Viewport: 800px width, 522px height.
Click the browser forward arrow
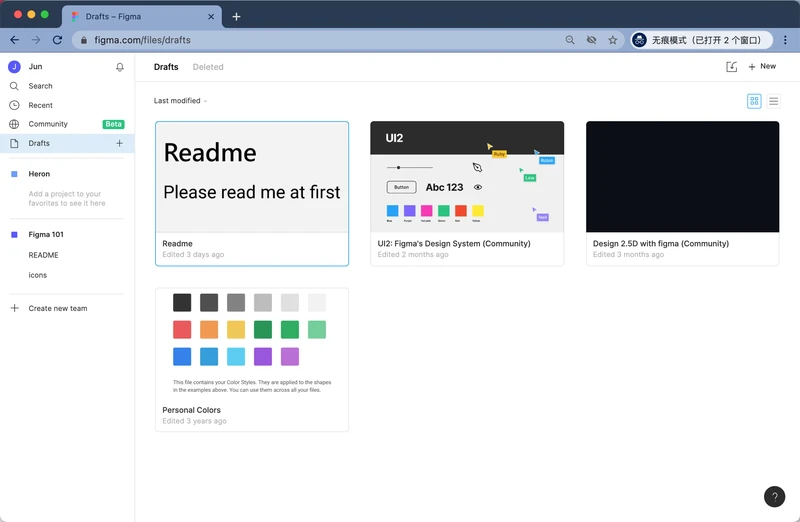pos(36,40)
